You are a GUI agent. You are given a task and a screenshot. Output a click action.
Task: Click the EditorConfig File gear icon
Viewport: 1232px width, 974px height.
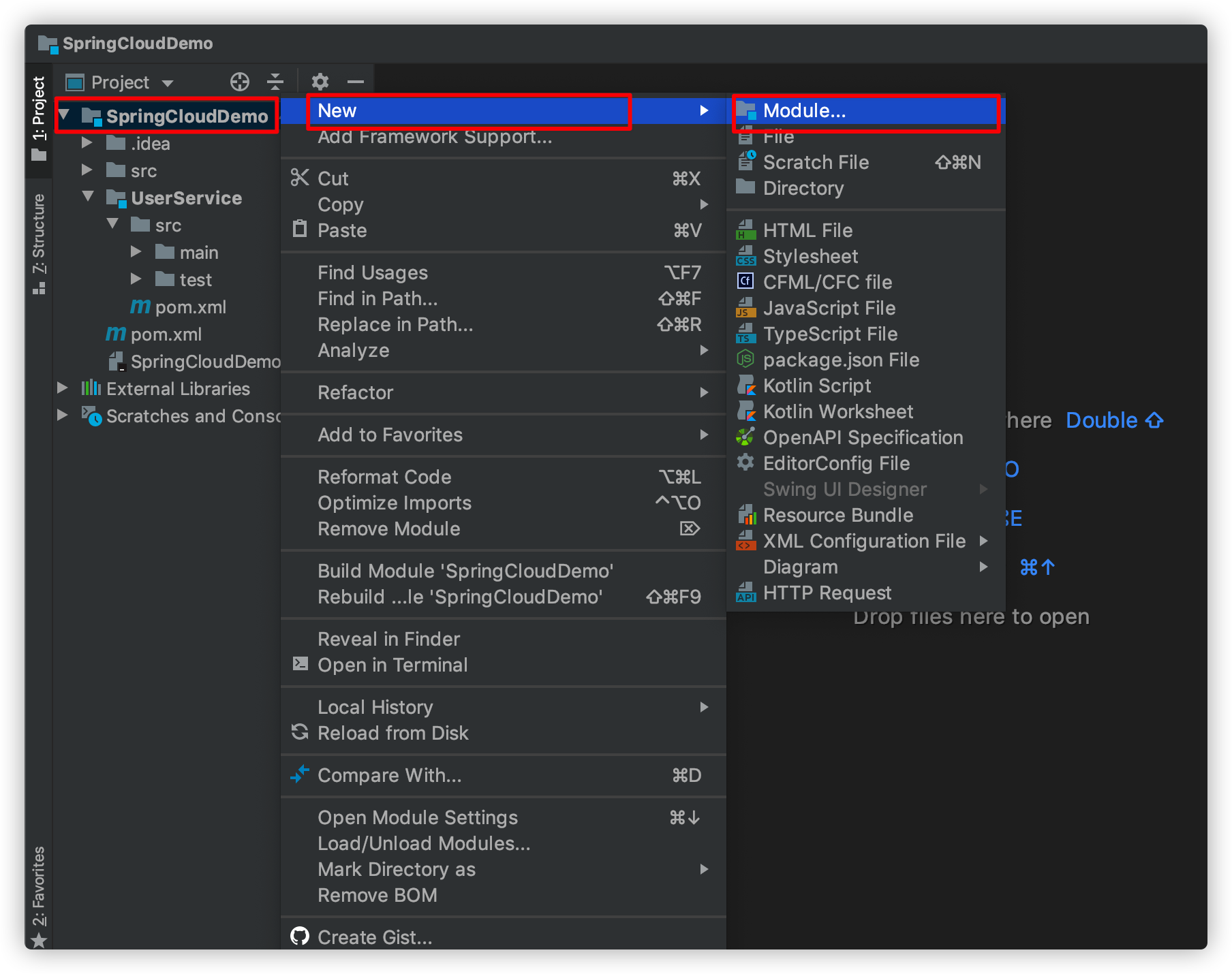point(745,462)
